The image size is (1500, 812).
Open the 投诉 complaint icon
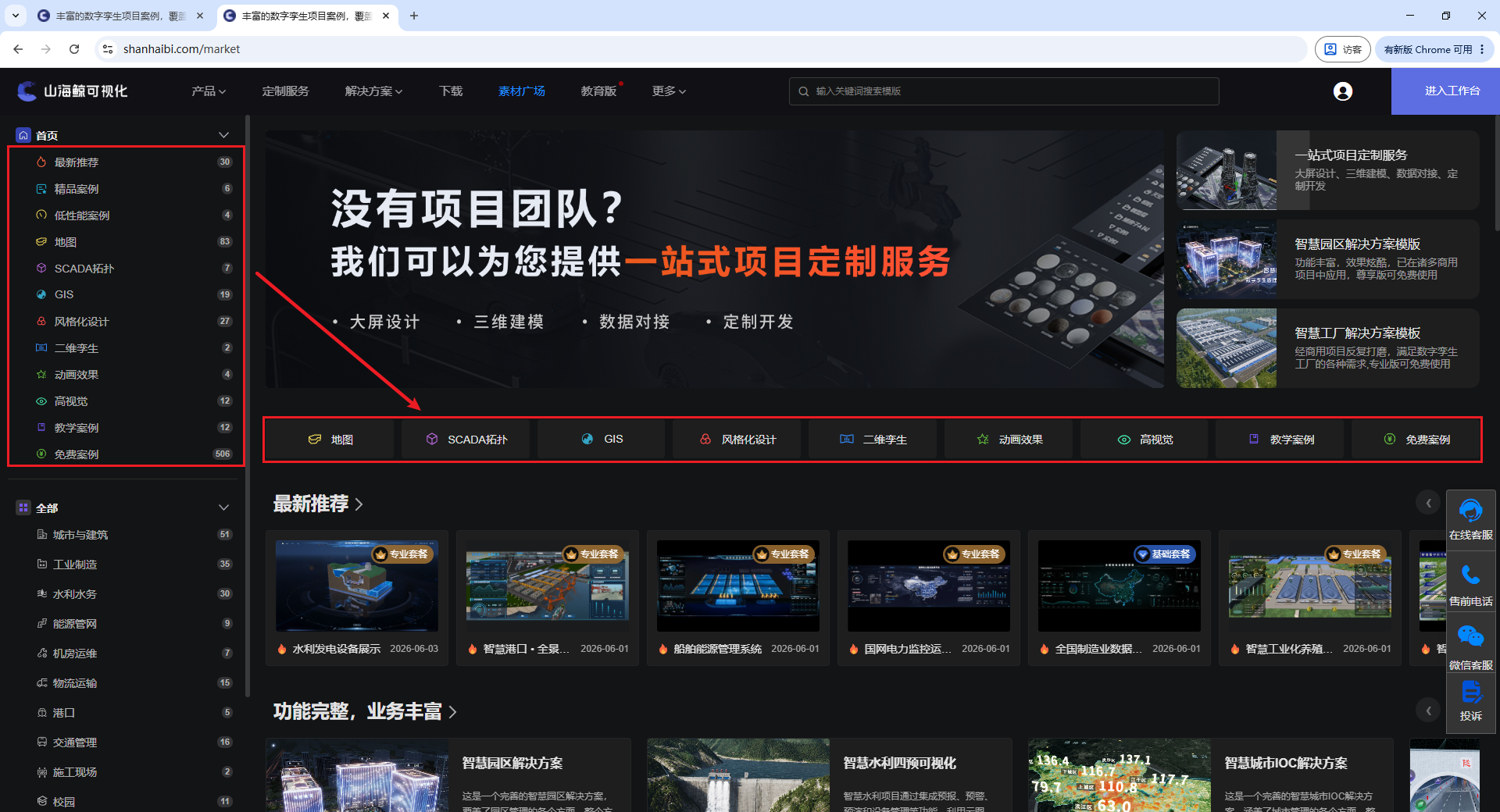1470,692
